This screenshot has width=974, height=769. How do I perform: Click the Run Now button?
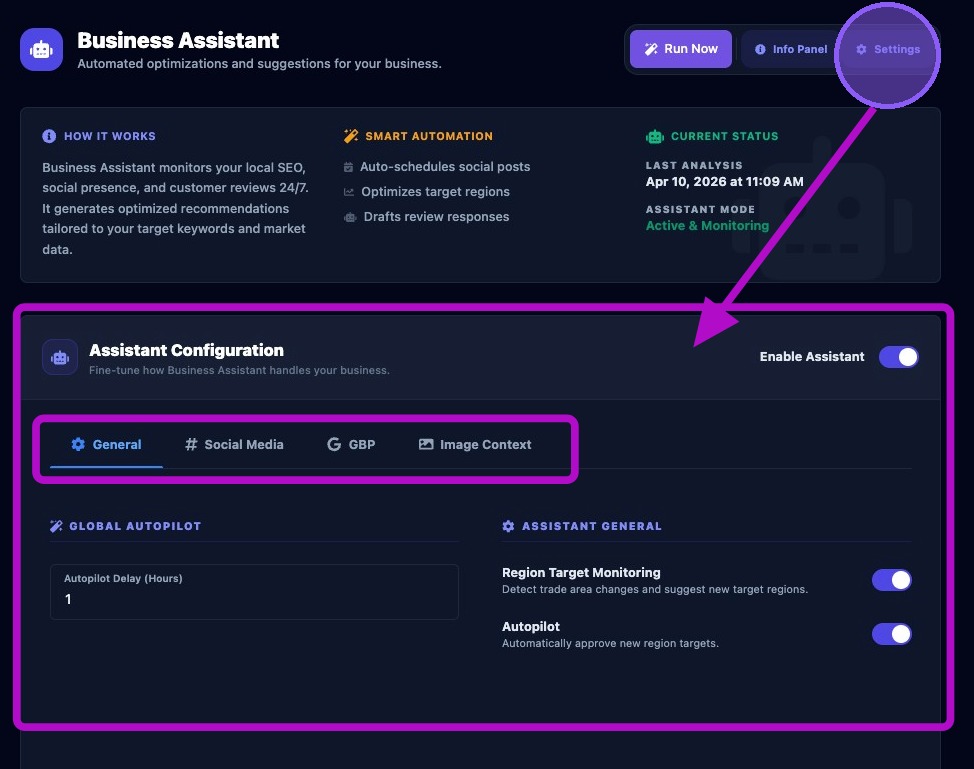681,49
